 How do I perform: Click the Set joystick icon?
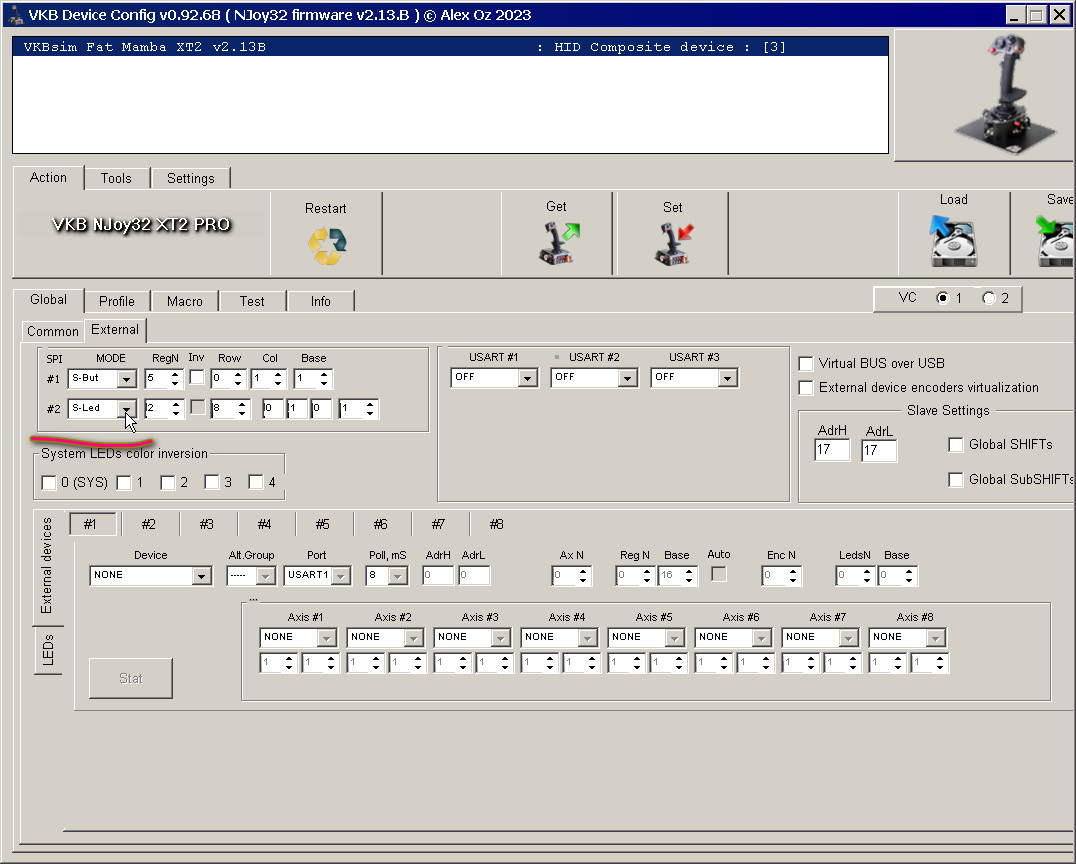tap(673, 245)
